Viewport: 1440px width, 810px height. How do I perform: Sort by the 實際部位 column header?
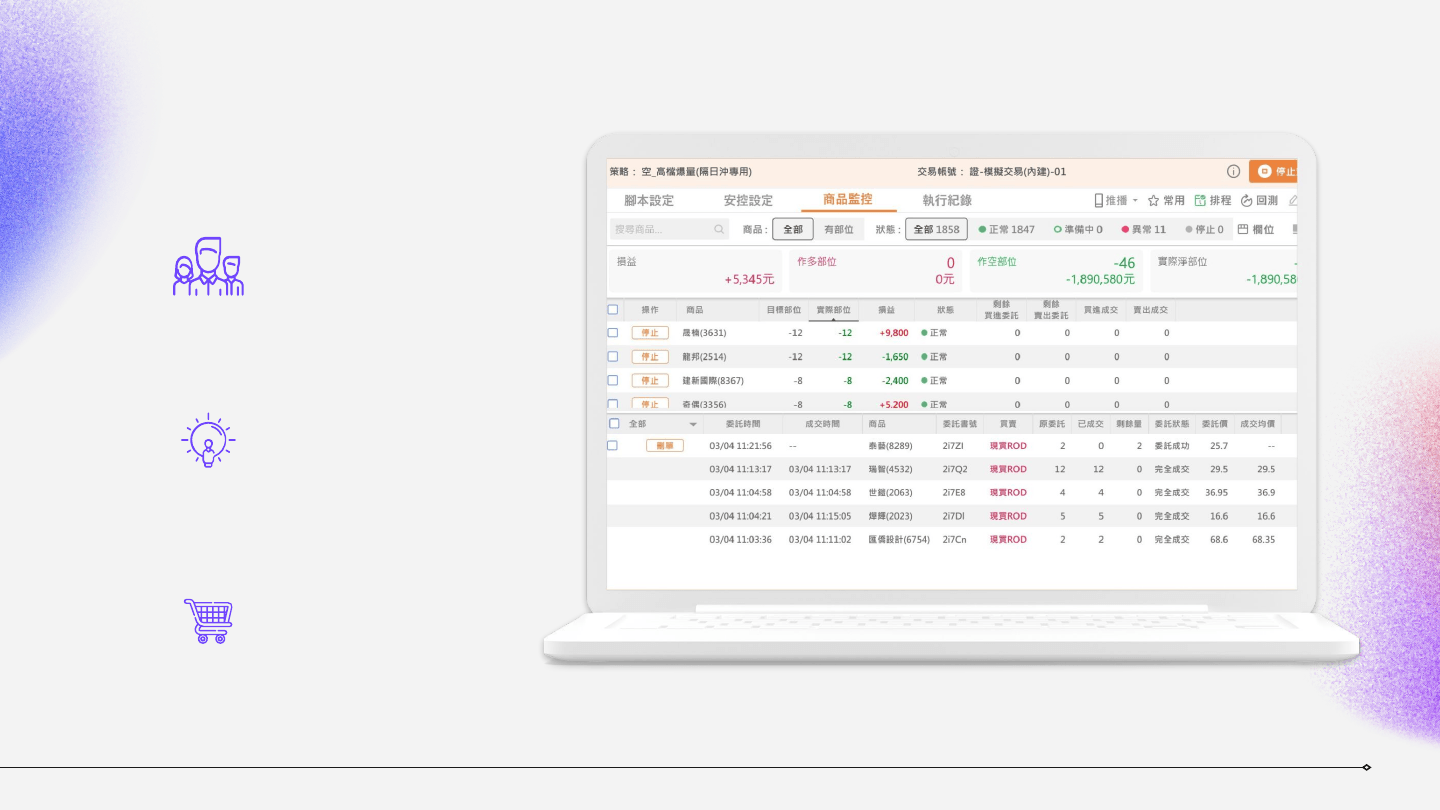point(833,310)
